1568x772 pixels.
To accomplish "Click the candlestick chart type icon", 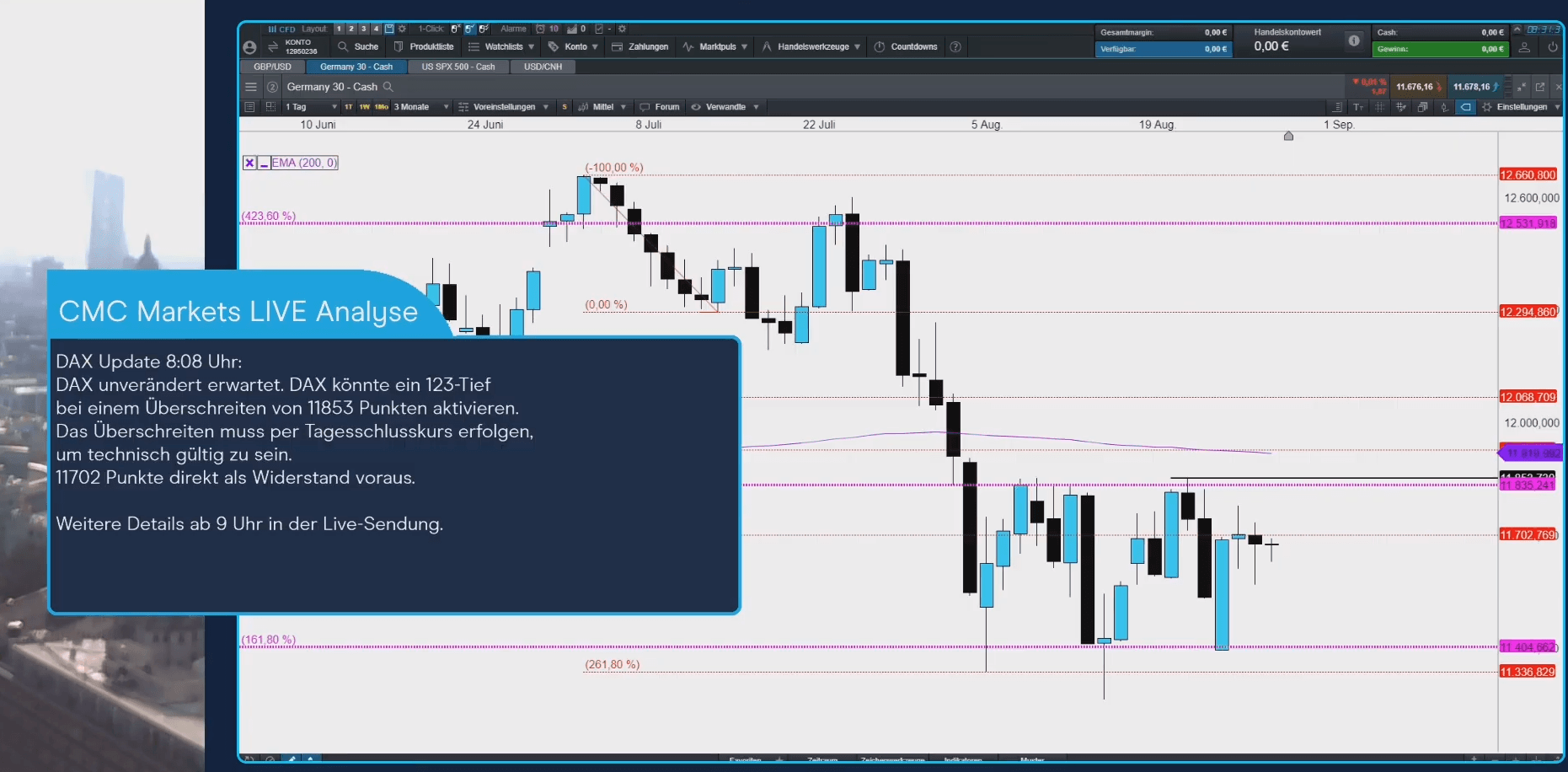I will tap(1444, 107).
